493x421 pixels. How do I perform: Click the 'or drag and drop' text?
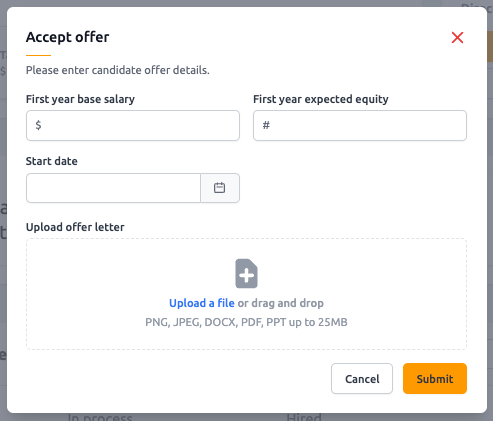(281, 303)
